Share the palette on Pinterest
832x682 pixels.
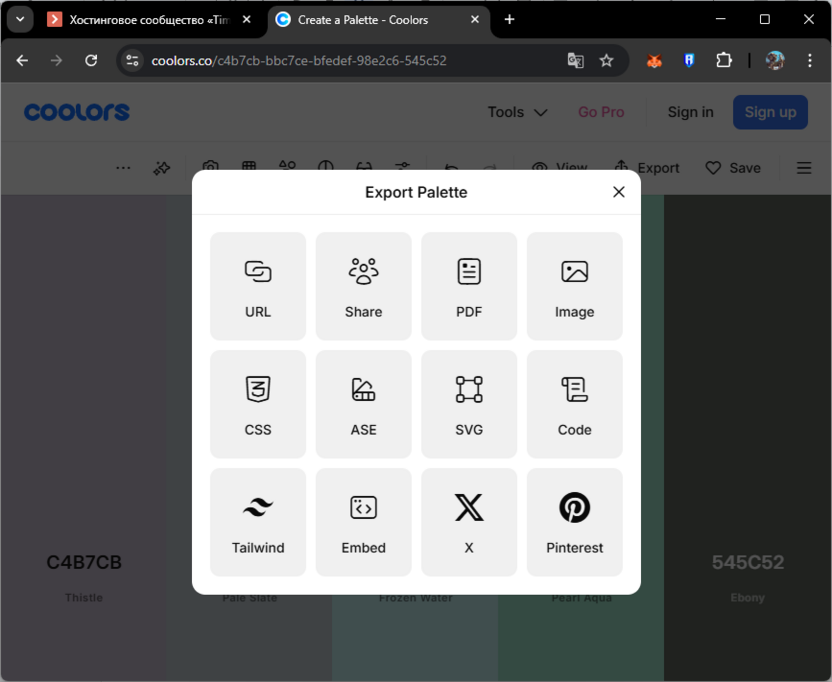(x=575, y=522)
